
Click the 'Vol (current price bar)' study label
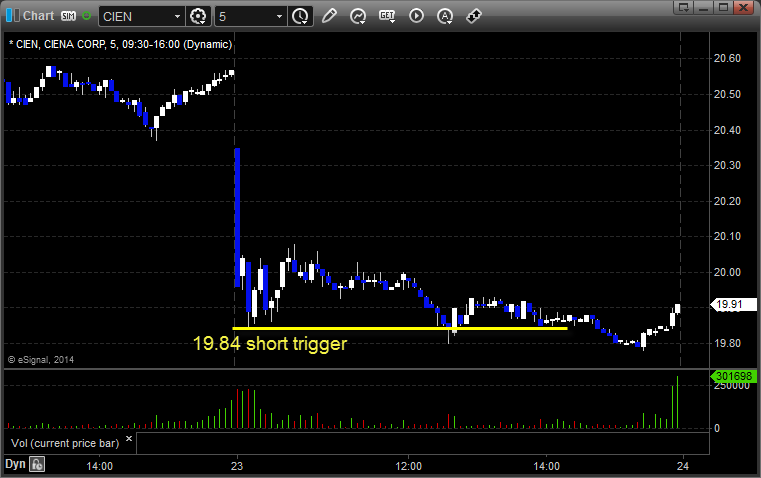point(65,443)
